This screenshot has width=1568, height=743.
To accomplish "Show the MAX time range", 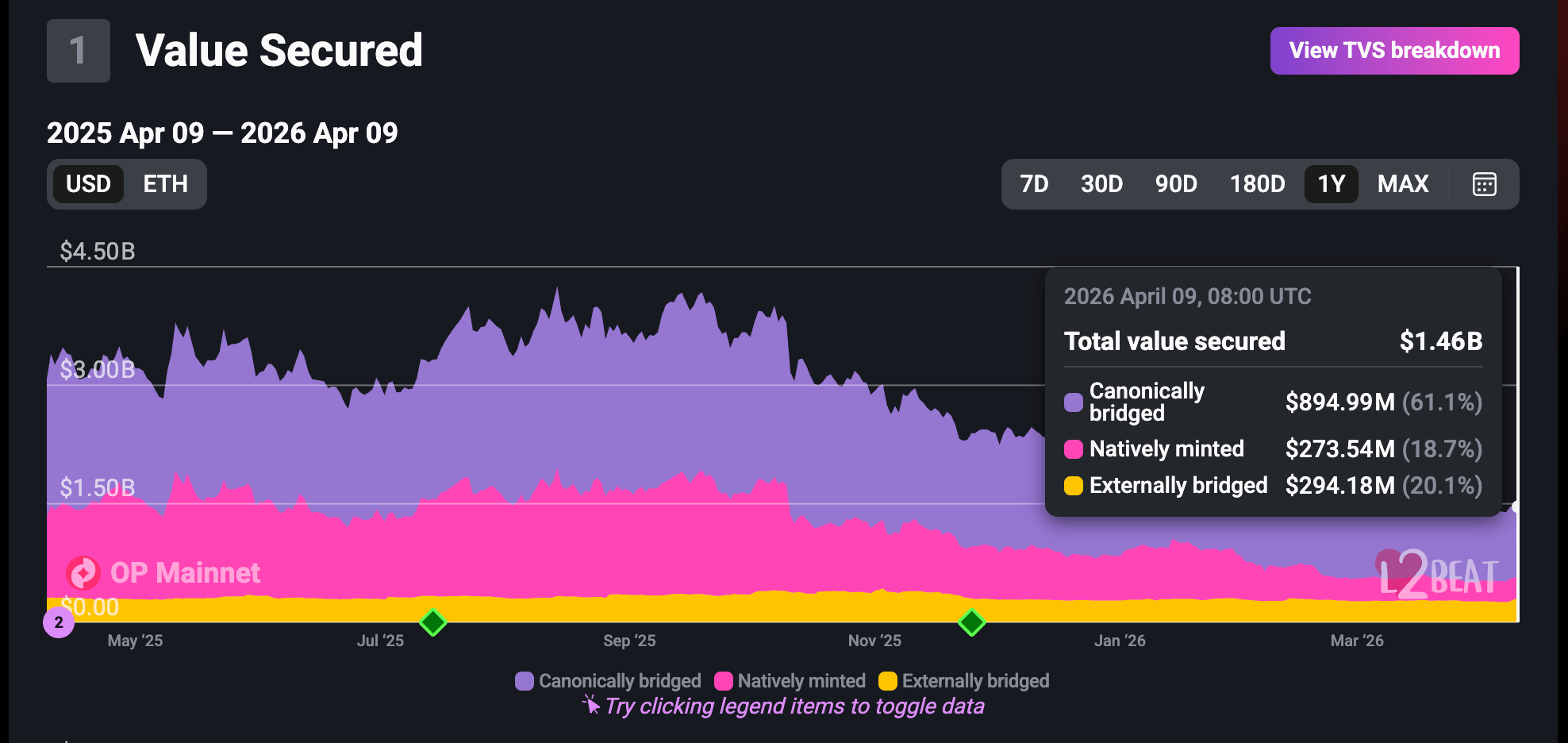I will [1403, 184].
